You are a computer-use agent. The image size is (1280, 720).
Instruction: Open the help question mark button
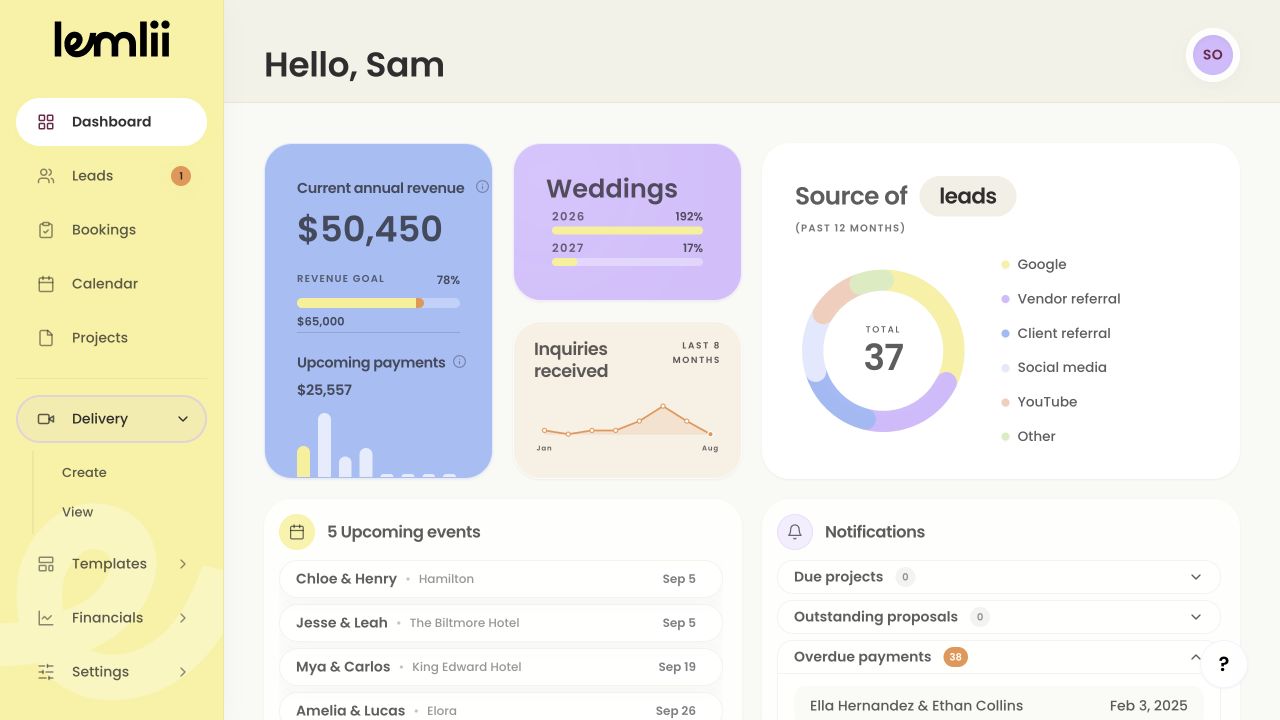[1224, 664]
